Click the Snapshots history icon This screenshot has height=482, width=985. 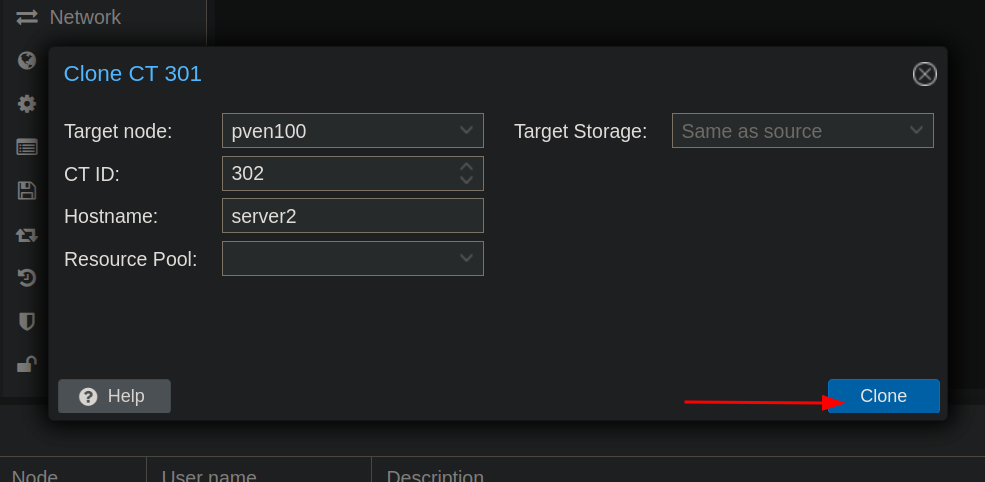click(x=27, y=278)
